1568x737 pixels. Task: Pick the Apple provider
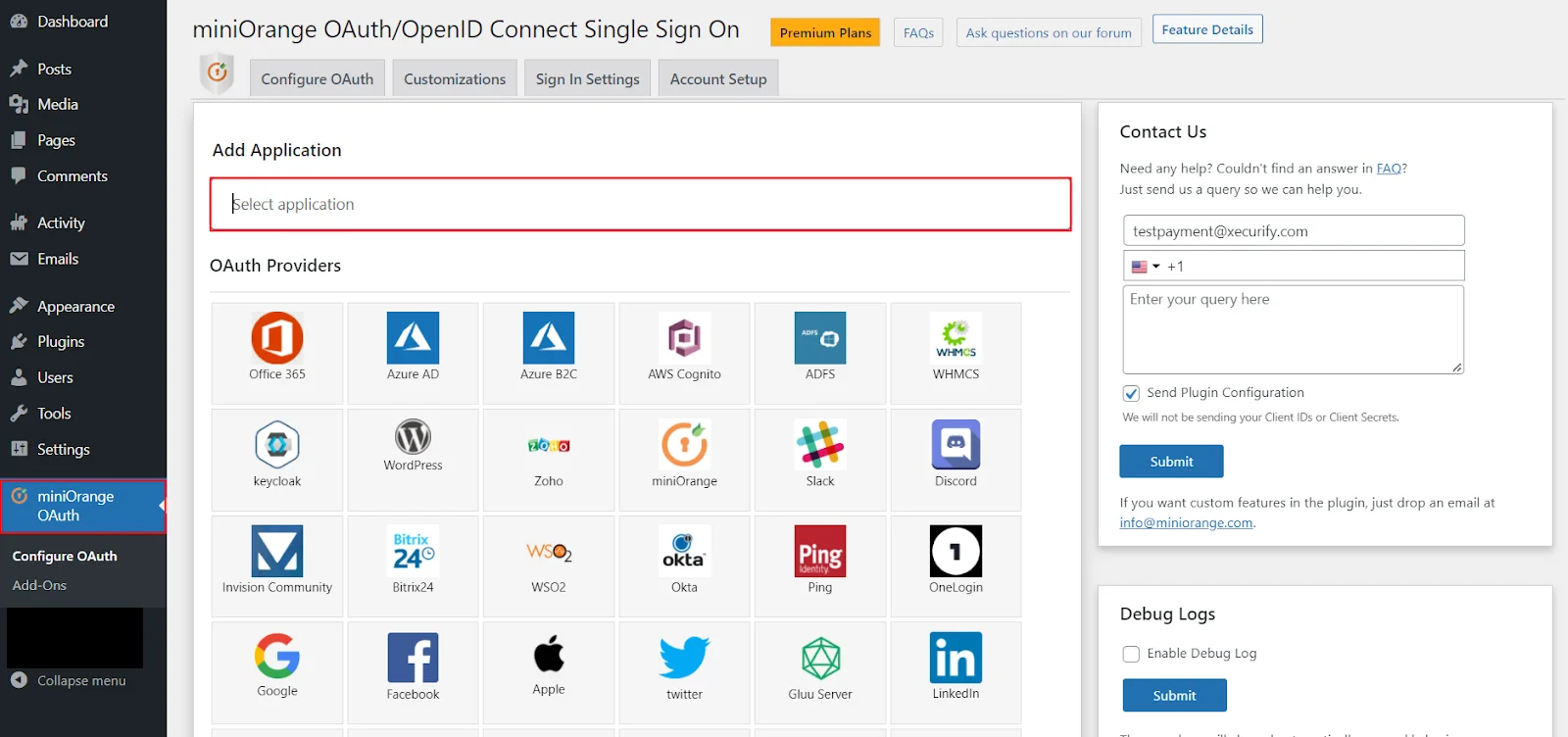point(549,655)
